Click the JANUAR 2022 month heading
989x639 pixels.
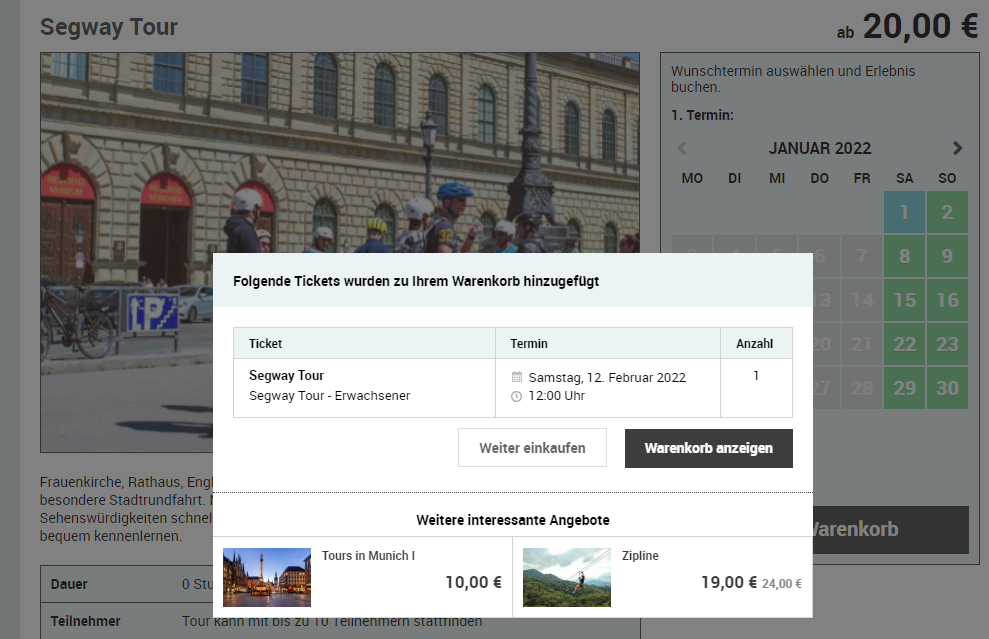[819, 148]
